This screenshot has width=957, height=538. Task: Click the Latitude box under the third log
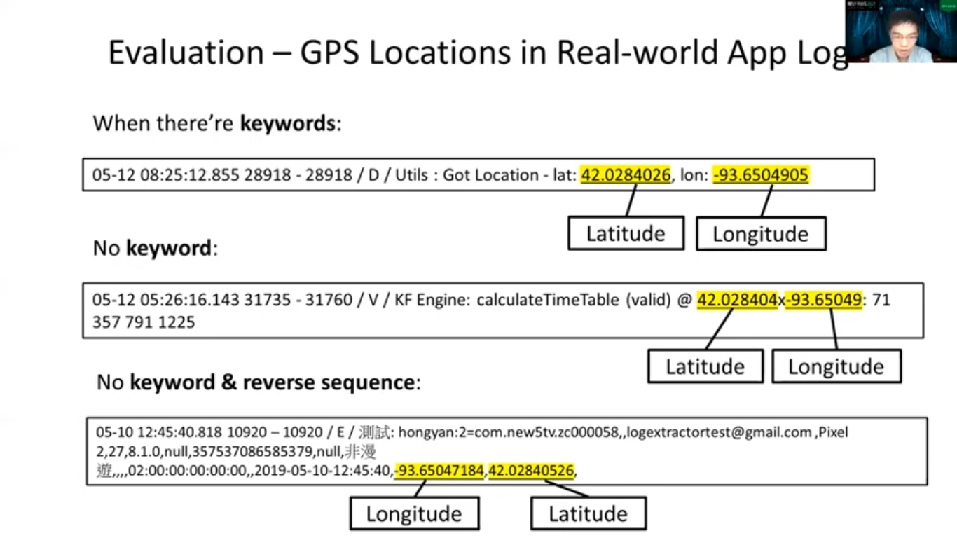click(588, 514)
